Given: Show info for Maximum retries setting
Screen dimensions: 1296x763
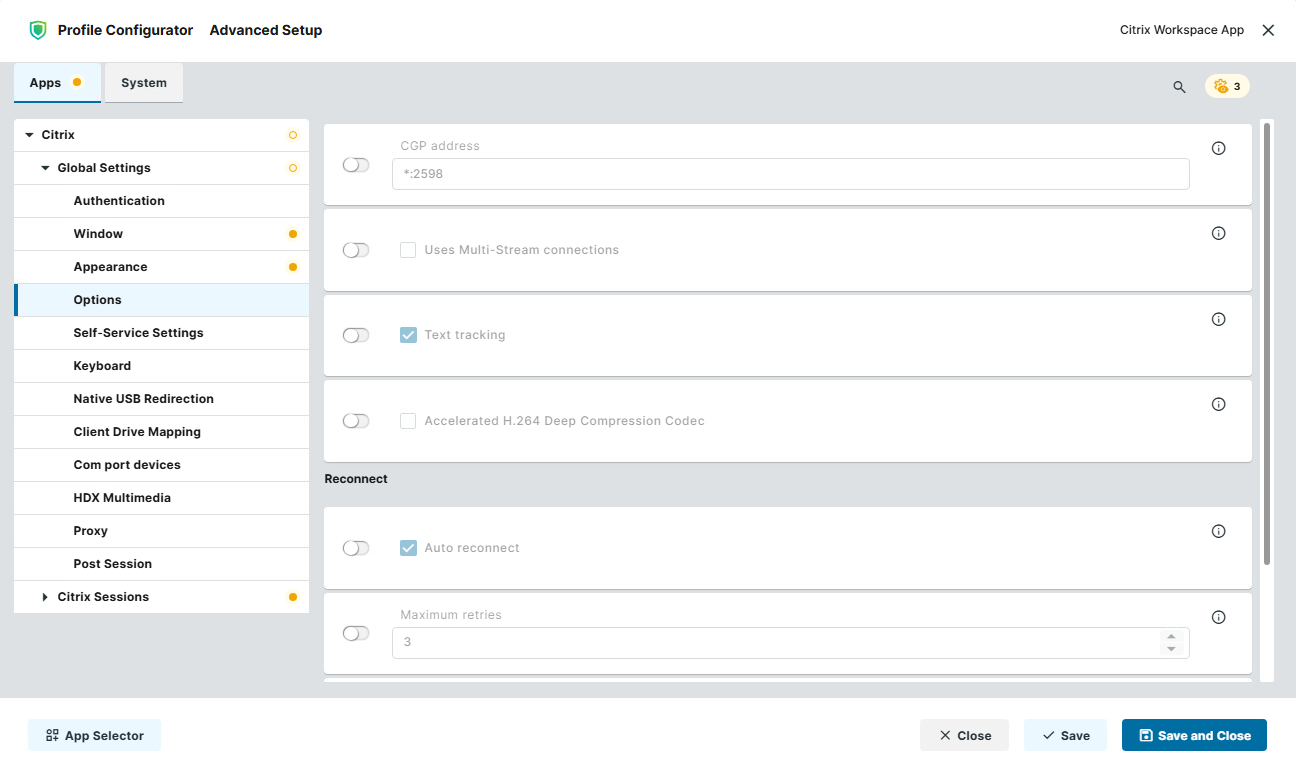Looking at the screenshot, I should click(x=1218, y=617).
